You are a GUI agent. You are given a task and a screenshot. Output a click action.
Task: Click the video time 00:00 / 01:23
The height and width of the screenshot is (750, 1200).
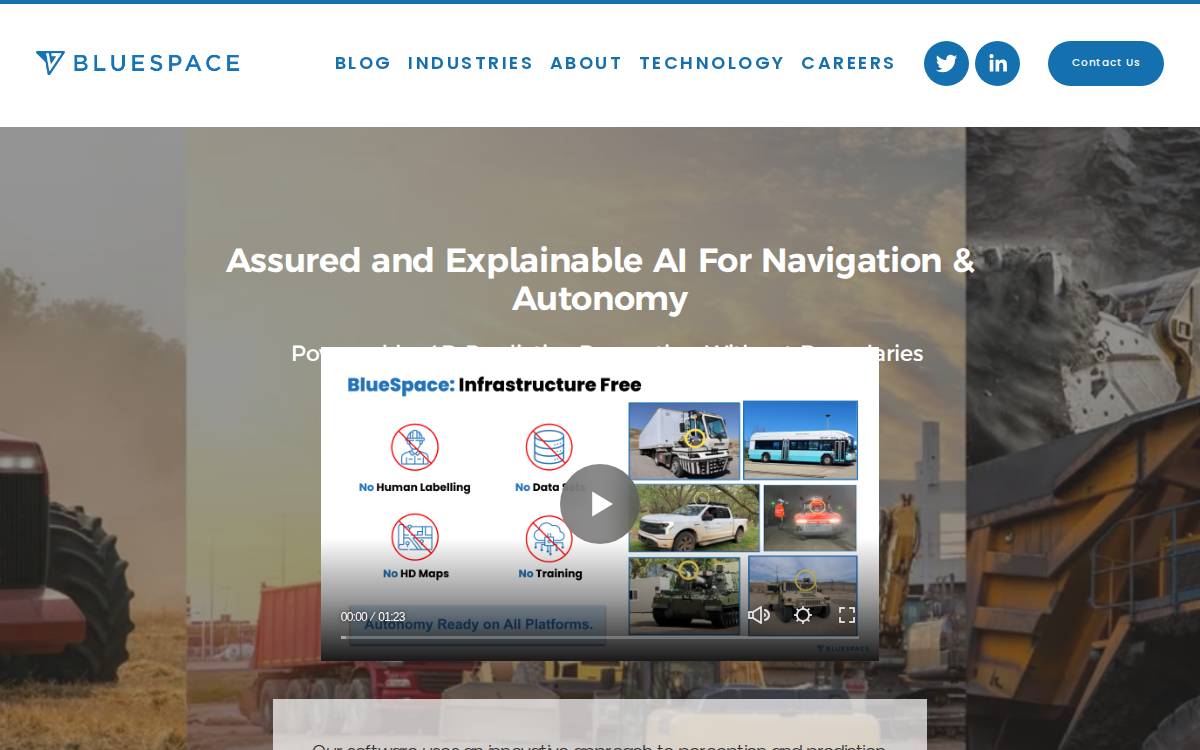[x=373, y=617]
